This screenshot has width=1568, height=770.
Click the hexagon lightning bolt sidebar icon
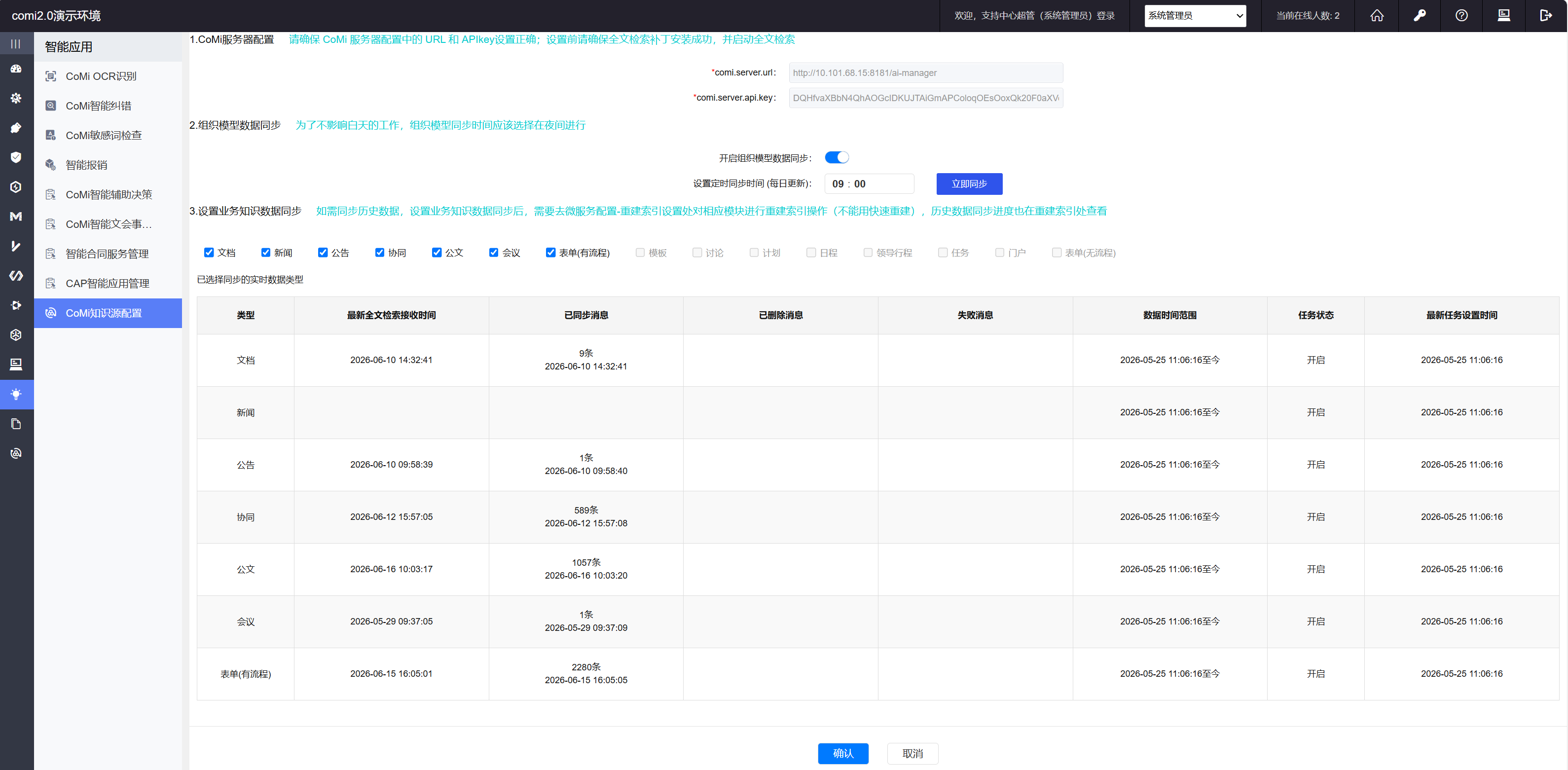click(x=16, y=187)
